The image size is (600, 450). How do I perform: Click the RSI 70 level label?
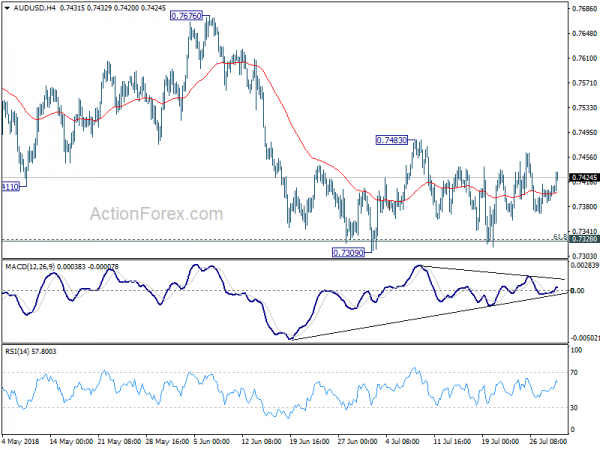pos(574,372)
